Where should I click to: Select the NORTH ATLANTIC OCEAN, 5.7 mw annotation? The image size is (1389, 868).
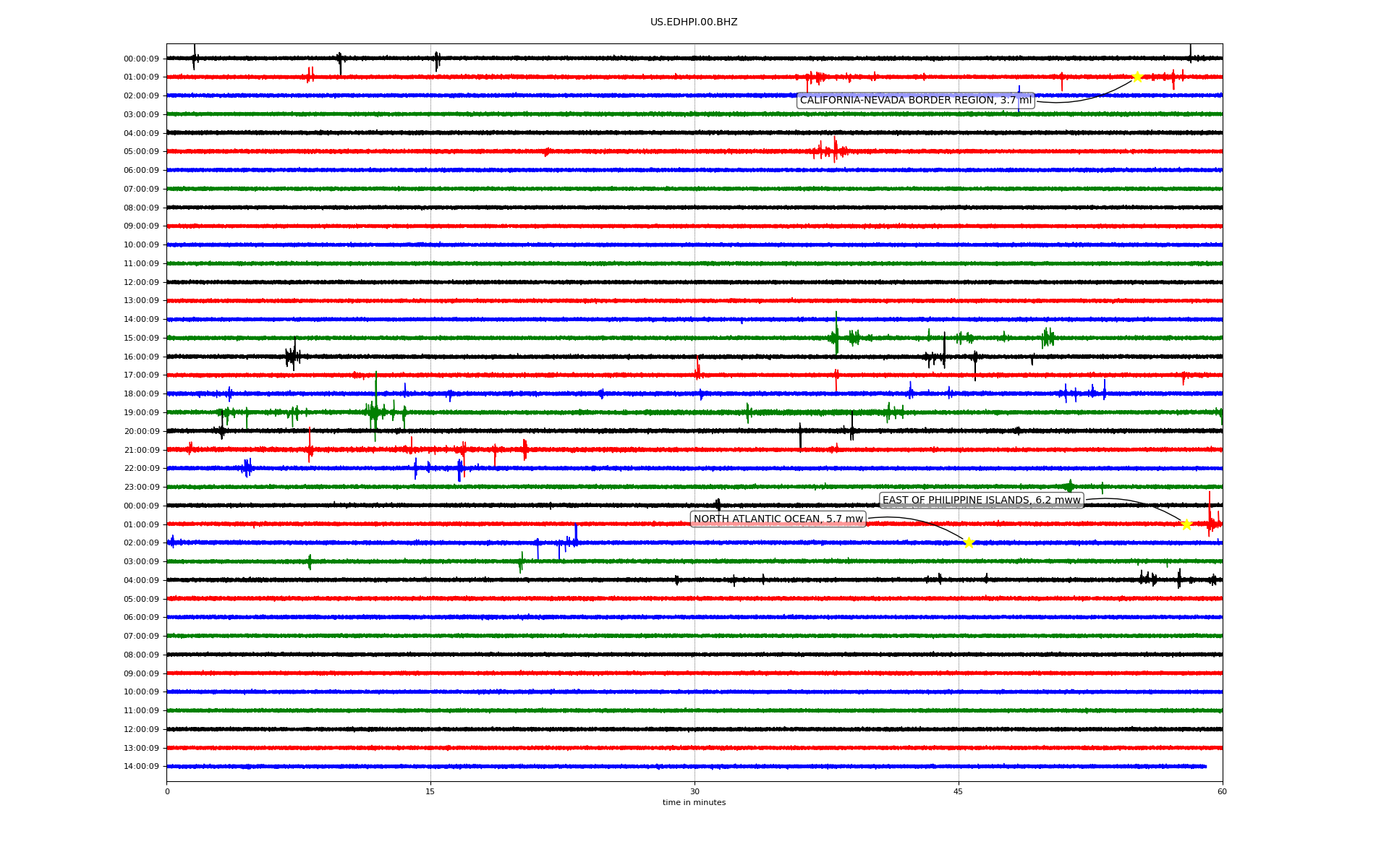click(778, 519)
